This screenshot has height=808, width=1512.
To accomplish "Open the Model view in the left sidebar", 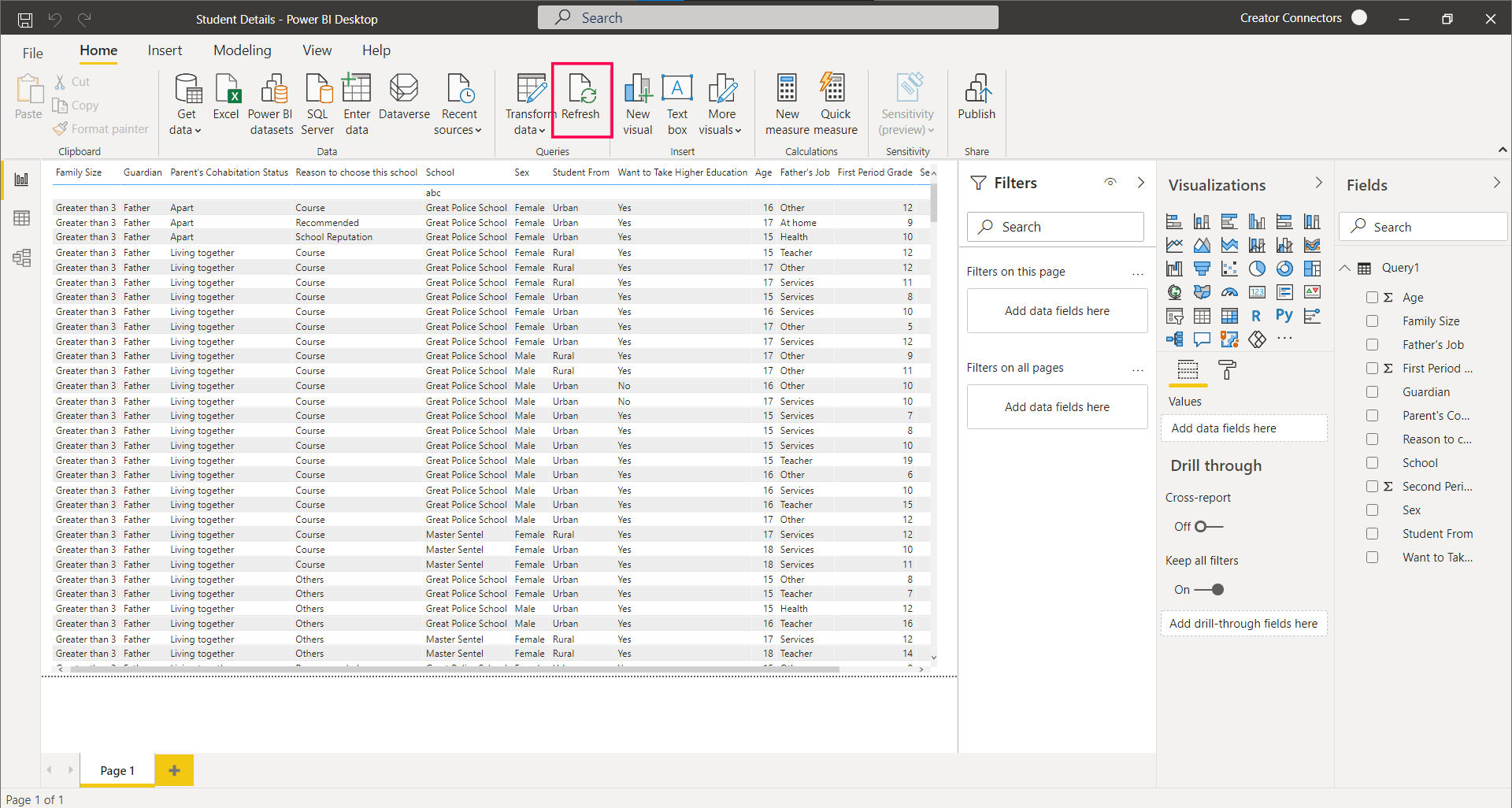I will click(22, 258).
